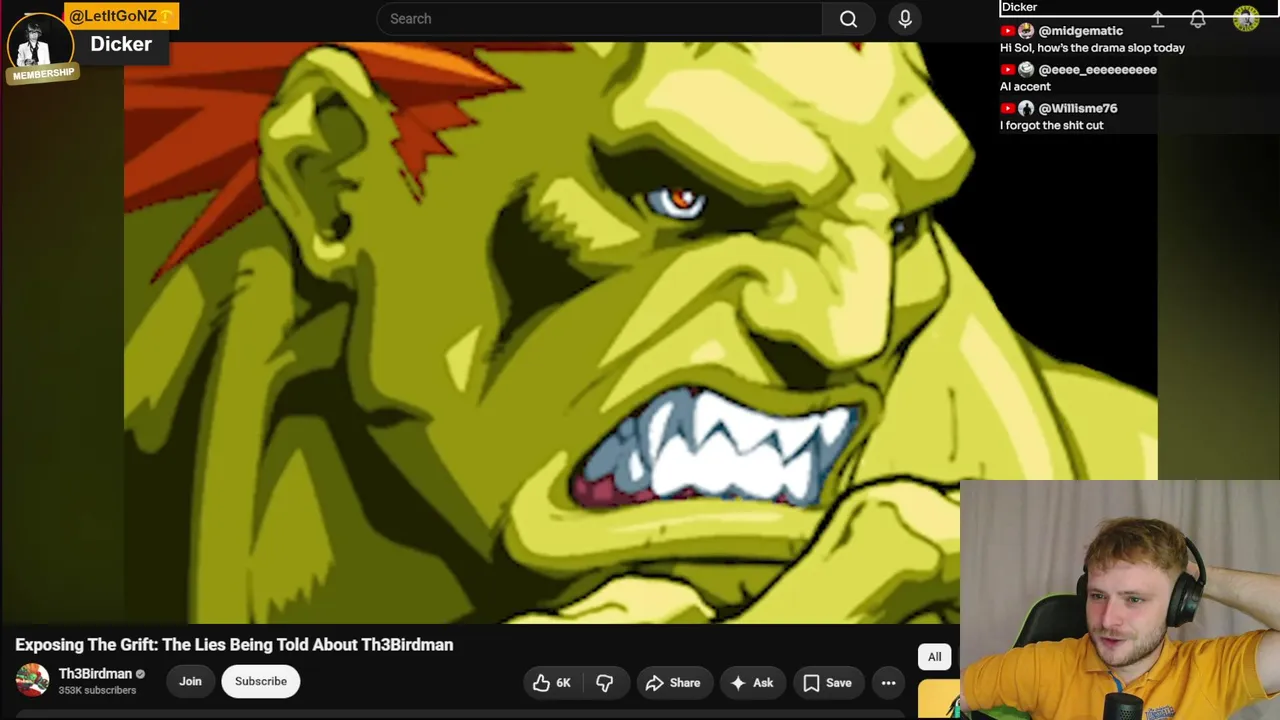
Task: Open the Ask assistant button
Action: pos(752,683)
